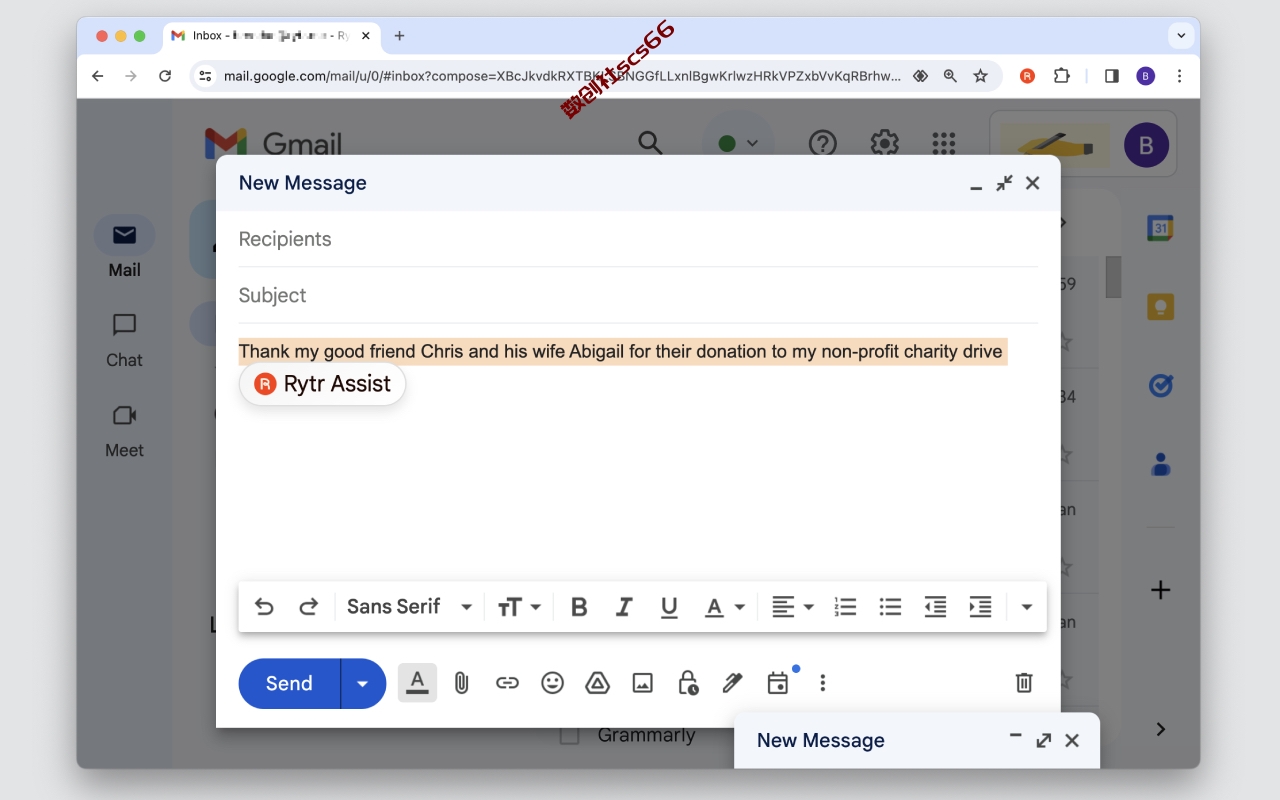Image resolution: width=1280 pixels, height=800 pixels.
Task: Insert files using Drive icon
Action: (x=597, y=683)
